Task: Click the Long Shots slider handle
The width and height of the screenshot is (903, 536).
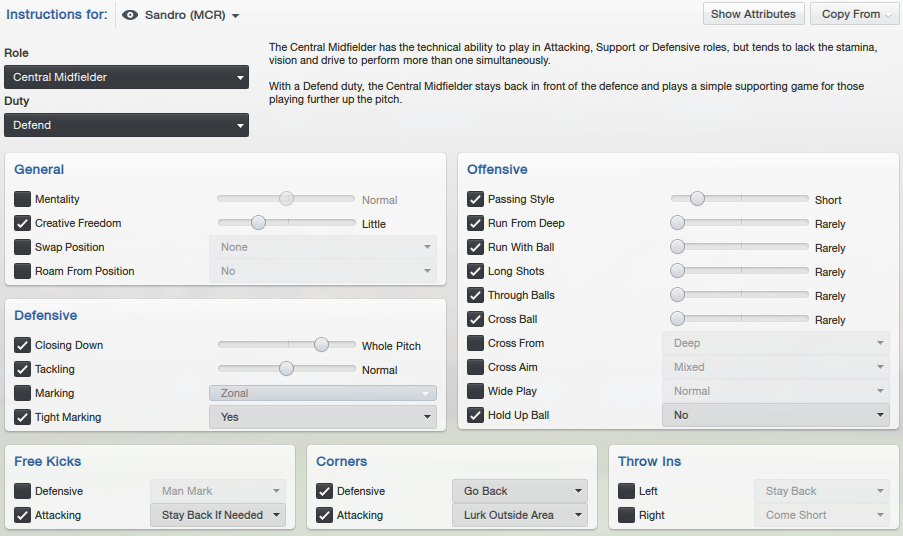Action: [x=677, y=270]
